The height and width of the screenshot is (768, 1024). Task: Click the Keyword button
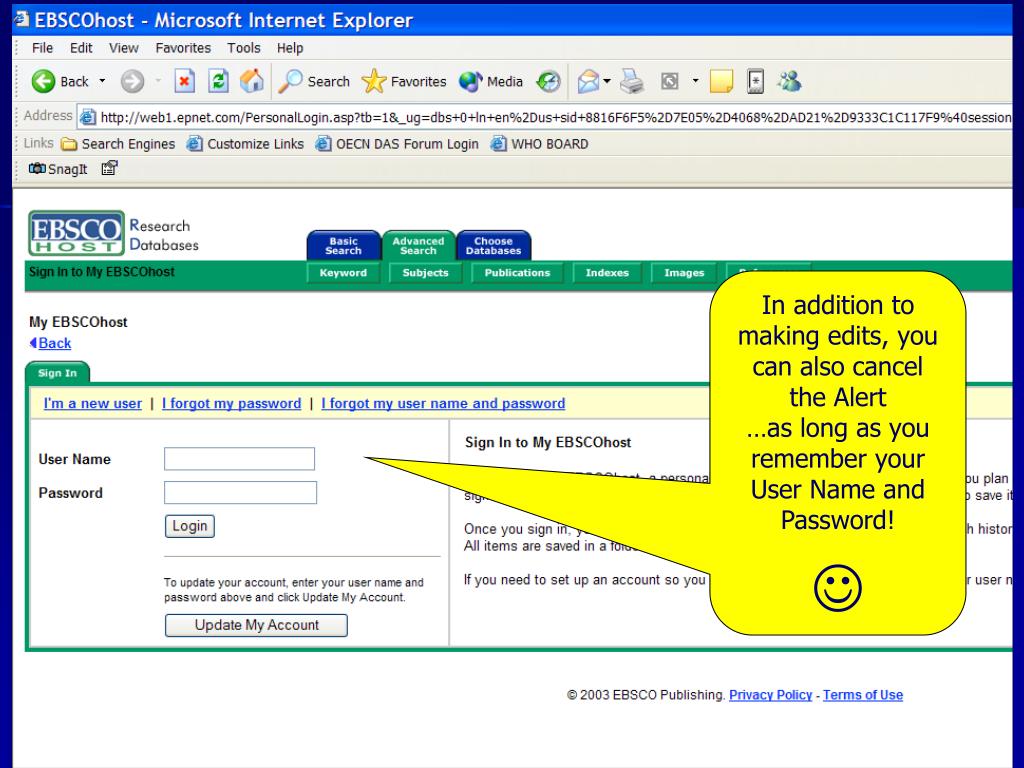tap(344, 272)
